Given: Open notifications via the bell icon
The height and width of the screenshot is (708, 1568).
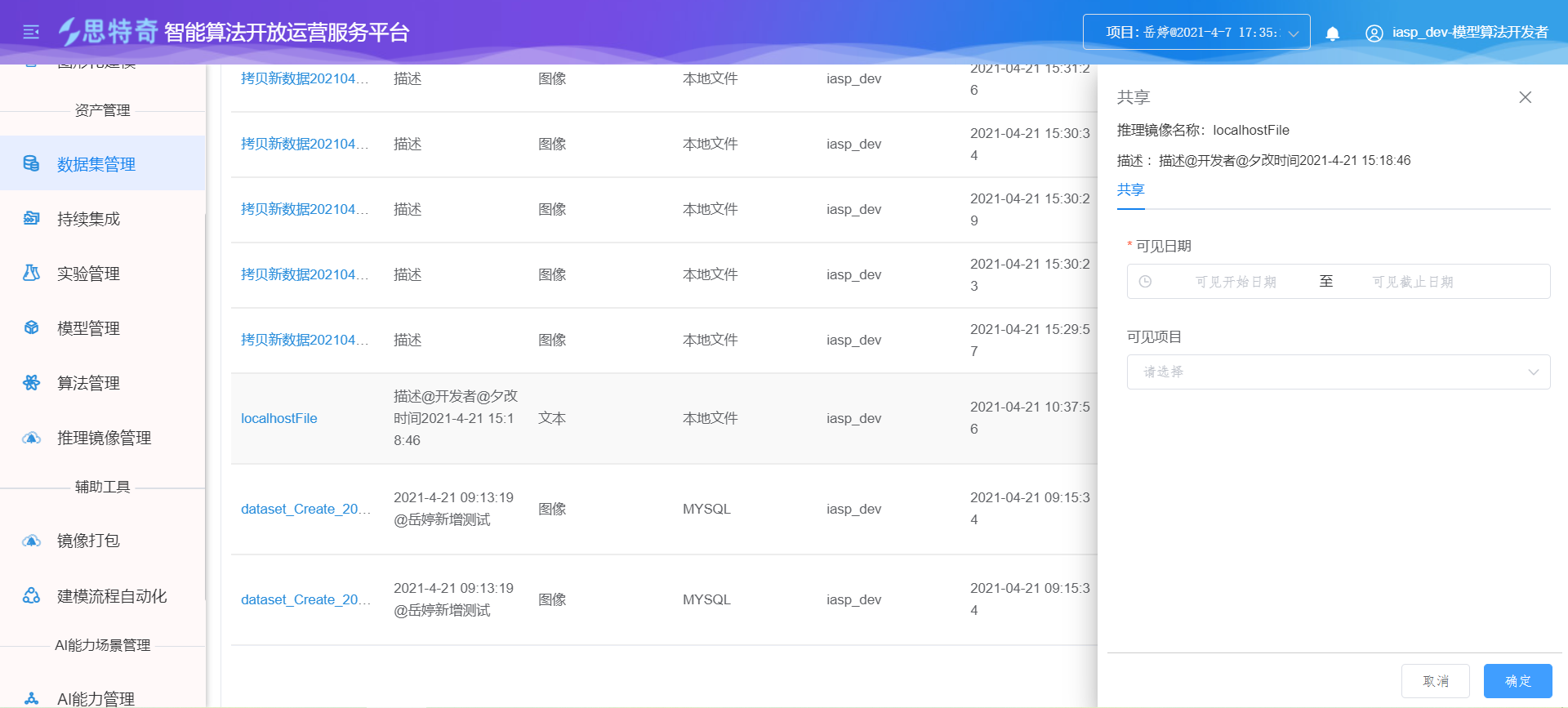Looking at the screenshot, I should (1332, 33).
